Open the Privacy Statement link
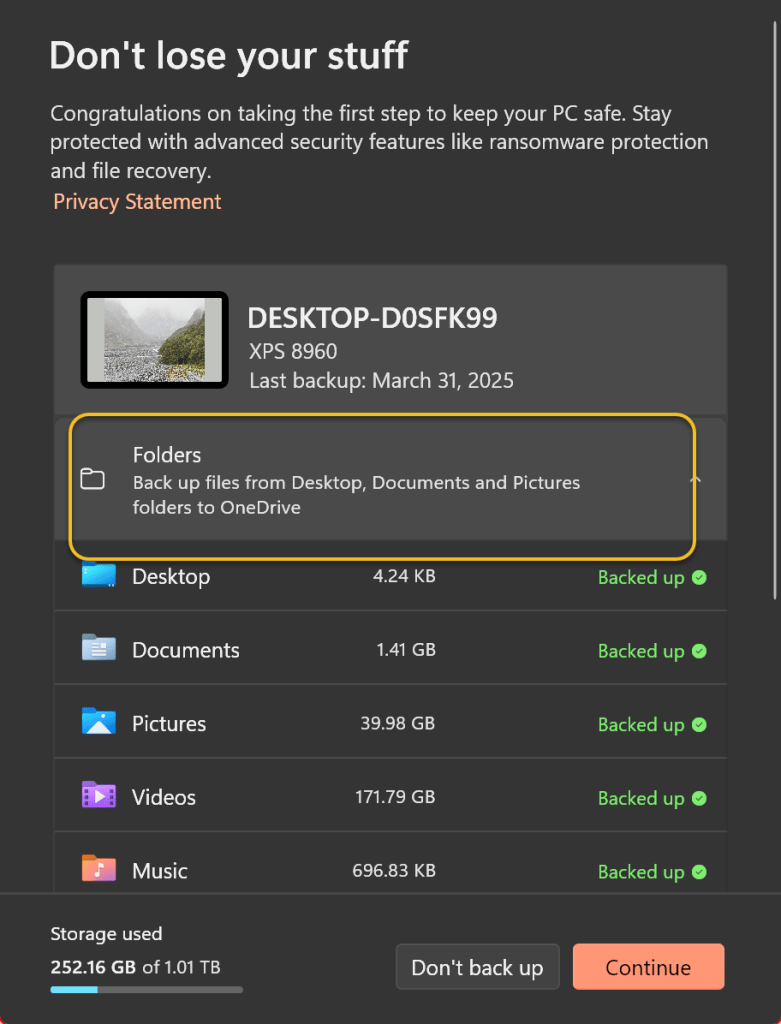This screenshot has width=781, height=1024. (x=137, y=202)
